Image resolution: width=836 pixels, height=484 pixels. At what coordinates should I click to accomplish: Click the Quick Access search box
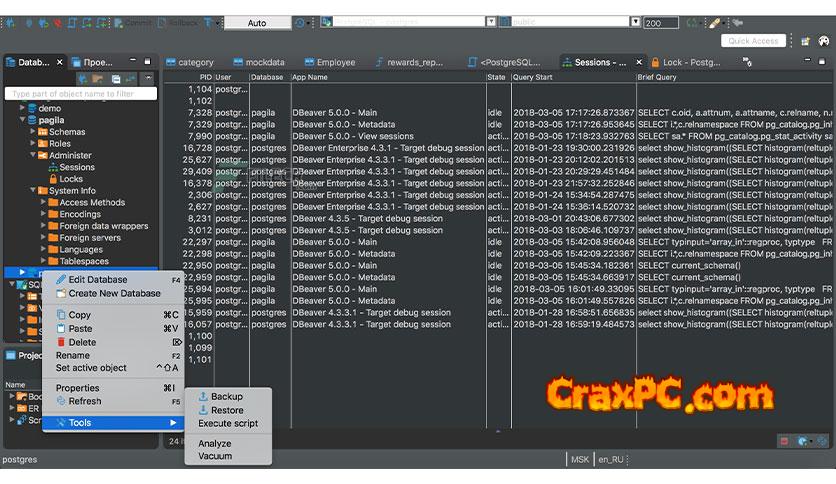[754, 41]
